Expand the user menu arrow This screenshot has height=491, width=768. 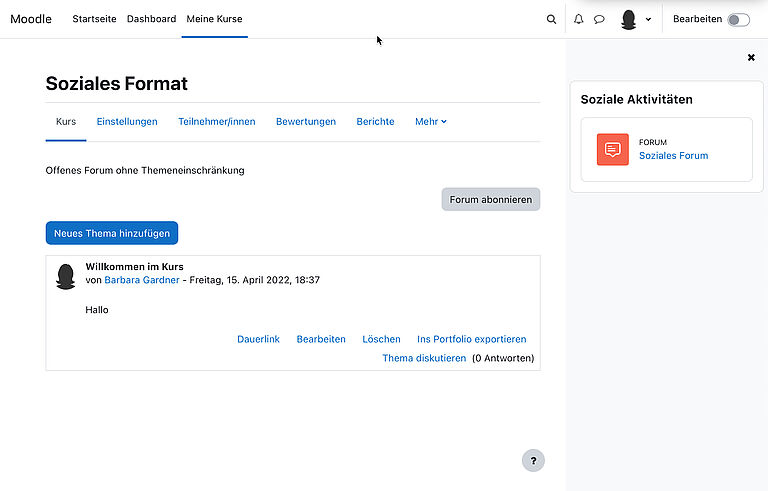tap(648, 19)
